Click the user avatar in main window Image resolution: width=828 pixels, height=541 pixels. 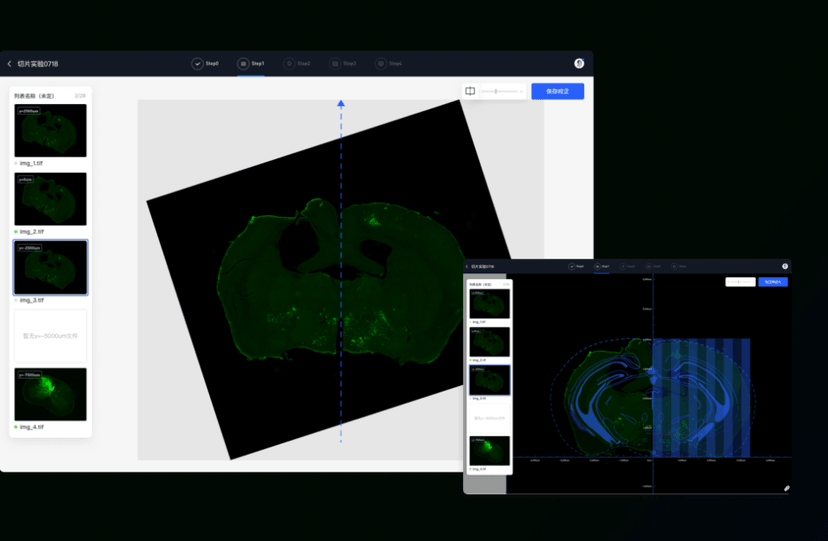(x=579, y=63)
